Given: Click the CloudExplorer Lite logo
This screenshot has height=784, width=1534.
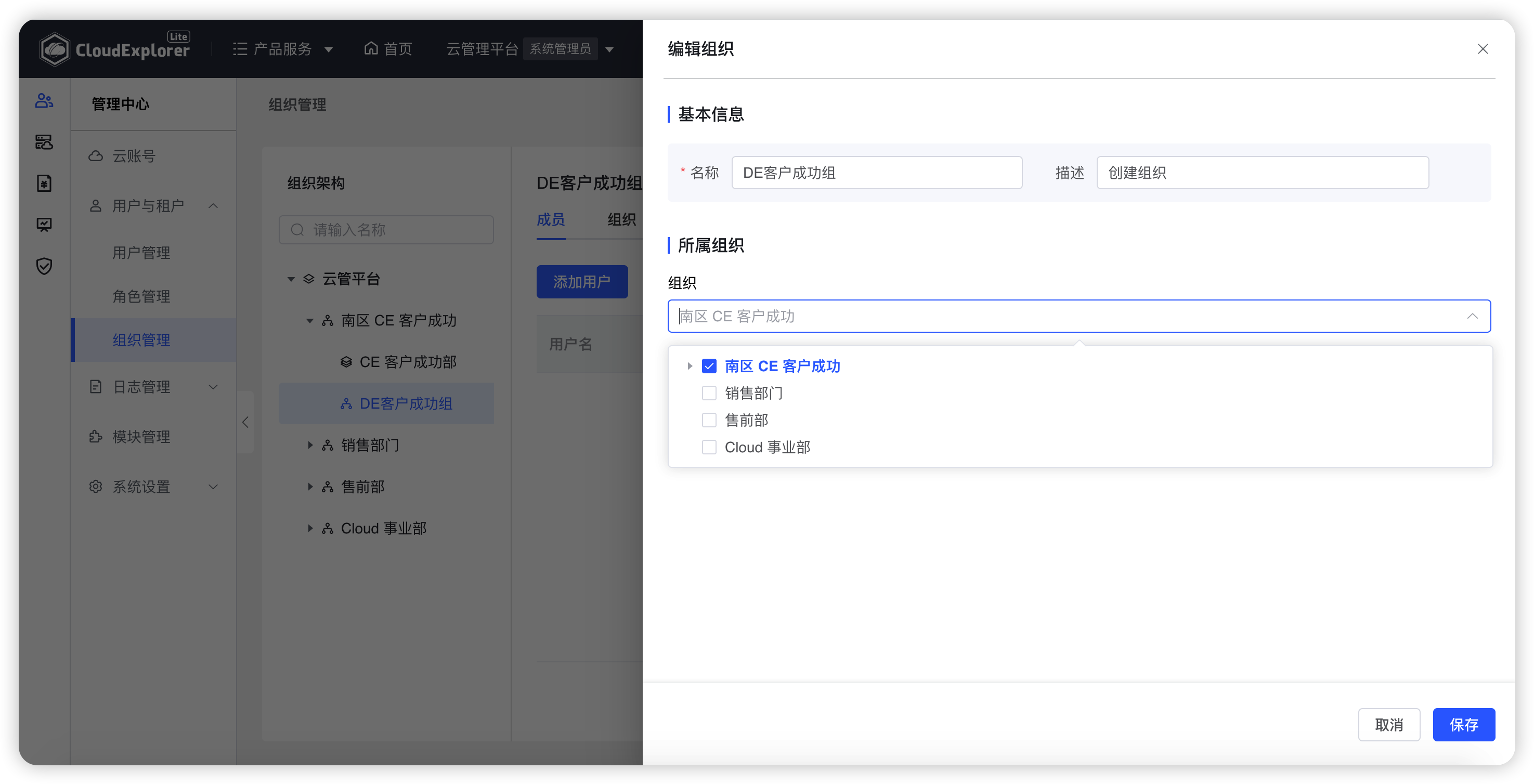Looking at the screenshot, I should click(114, 48).
